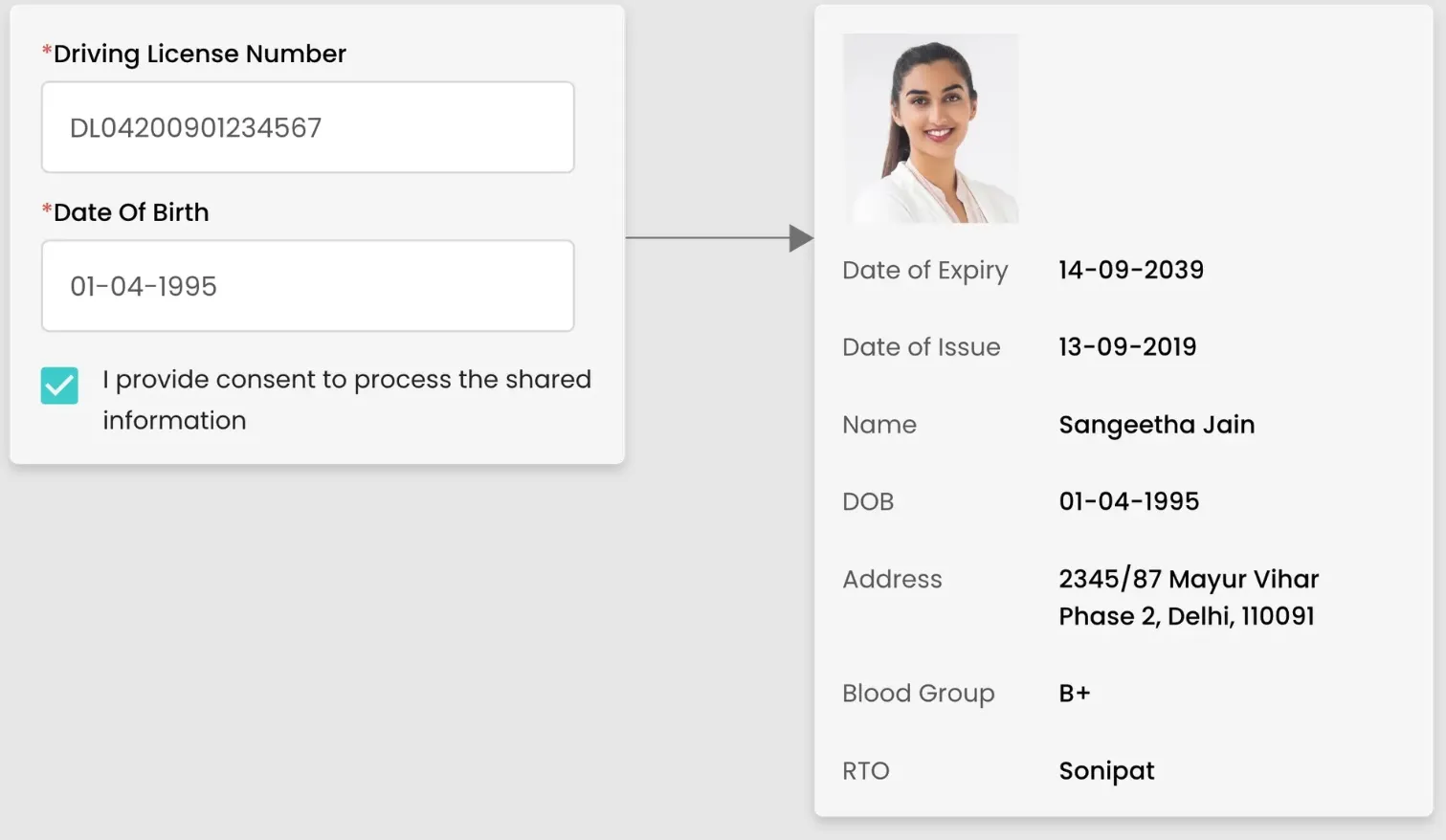Click the Date of Expiry label

click(x=924, y=271)
